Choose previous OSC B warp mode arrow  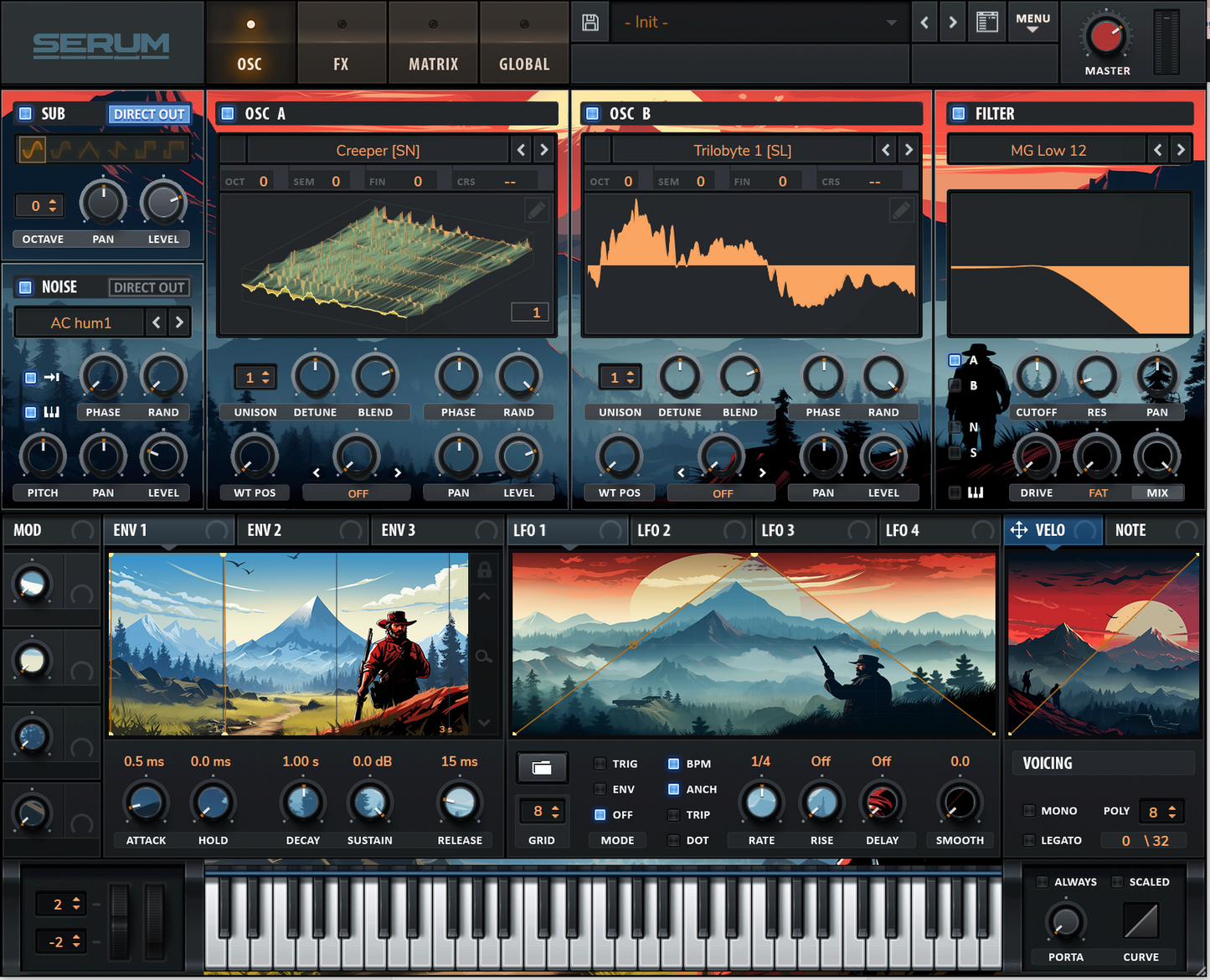click(681, 472)
